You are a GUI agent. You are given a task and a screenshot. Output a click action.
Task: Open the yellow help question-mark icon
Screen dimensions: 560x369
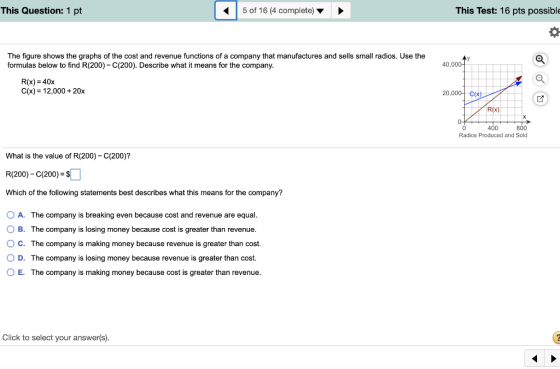coord(556,337)
